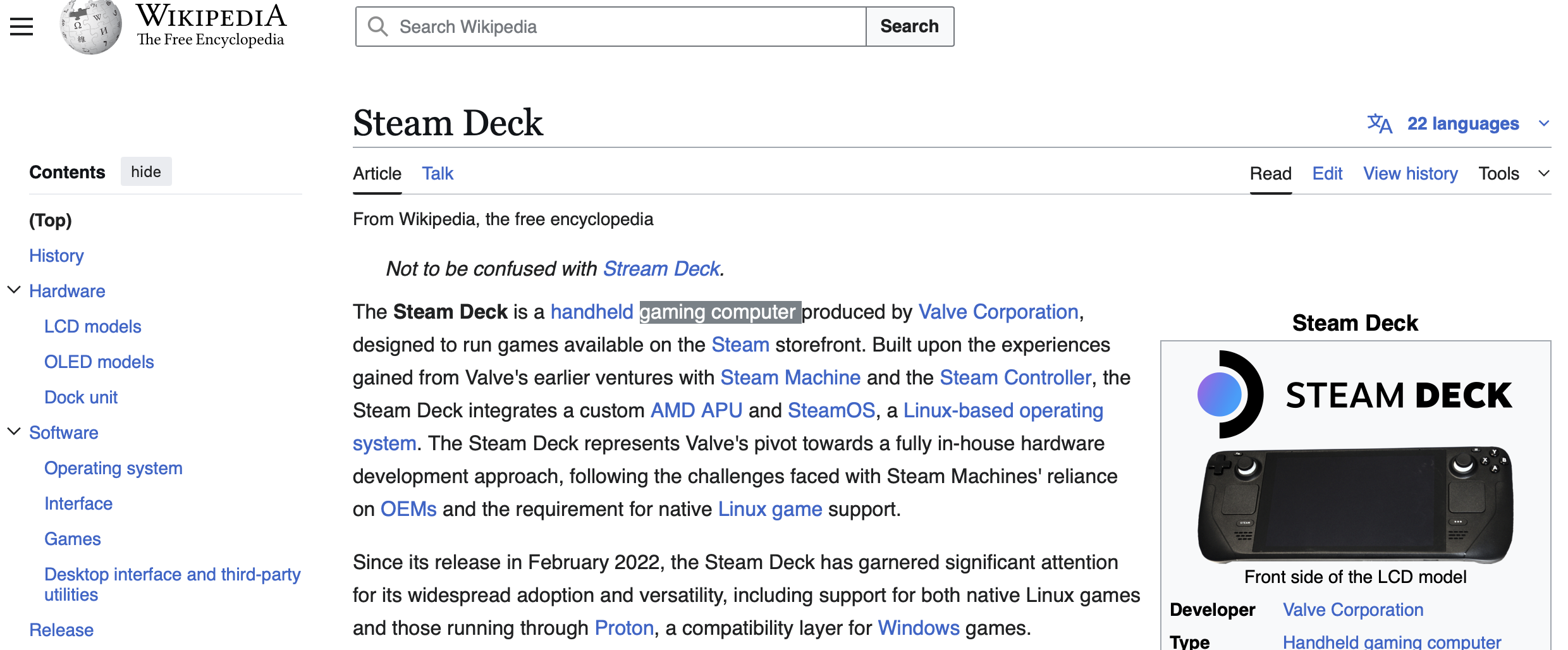The height and width of the screenshot is (650, 1568).
Task: Open the Proton link
Action: pos(624,628)
